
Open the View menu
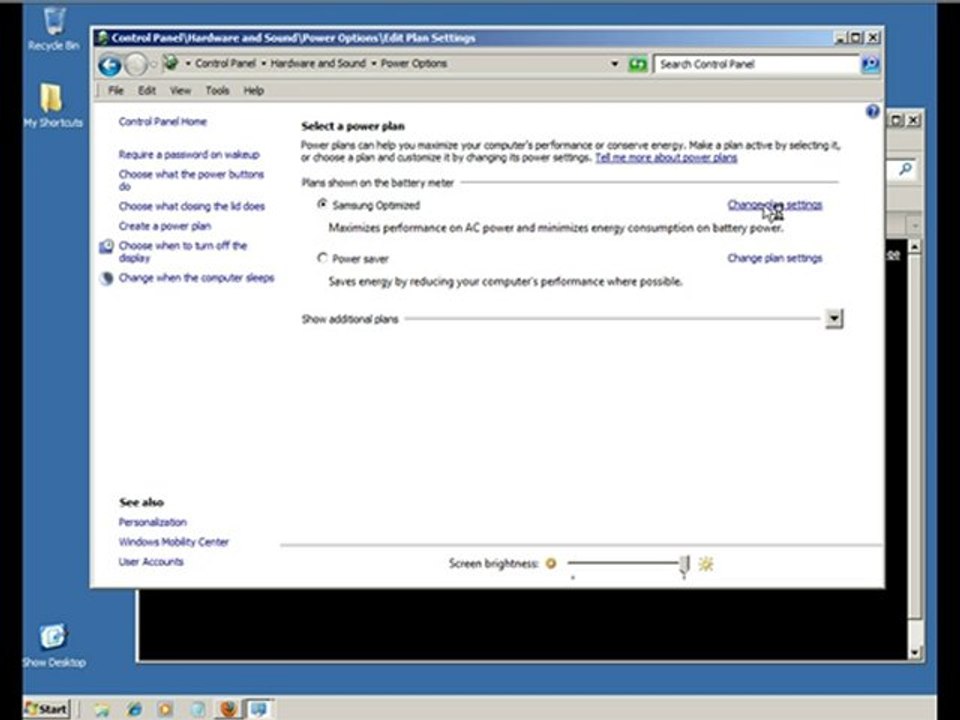tap(180, 91)
